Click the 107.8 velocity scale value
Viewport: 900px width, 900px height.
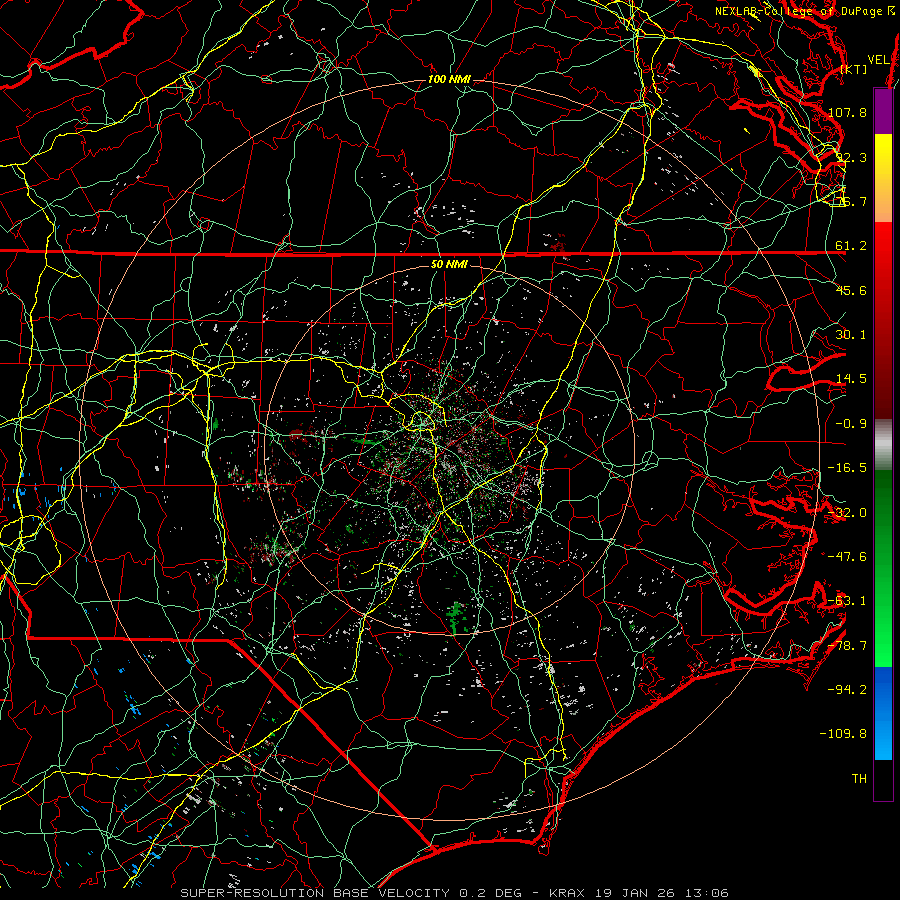tap(848, 112)
